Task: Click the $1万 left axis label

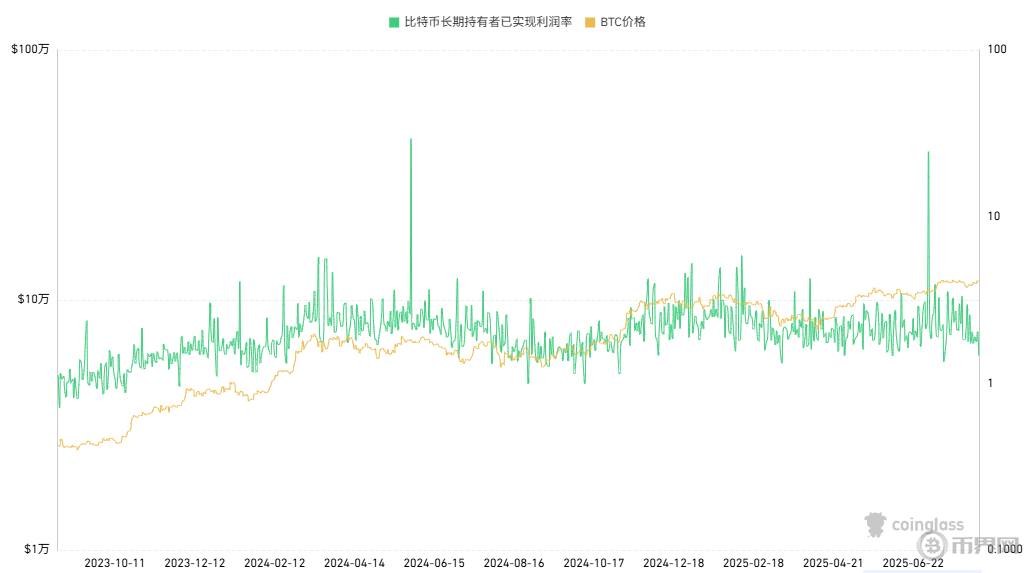Action: coord(35,549)
